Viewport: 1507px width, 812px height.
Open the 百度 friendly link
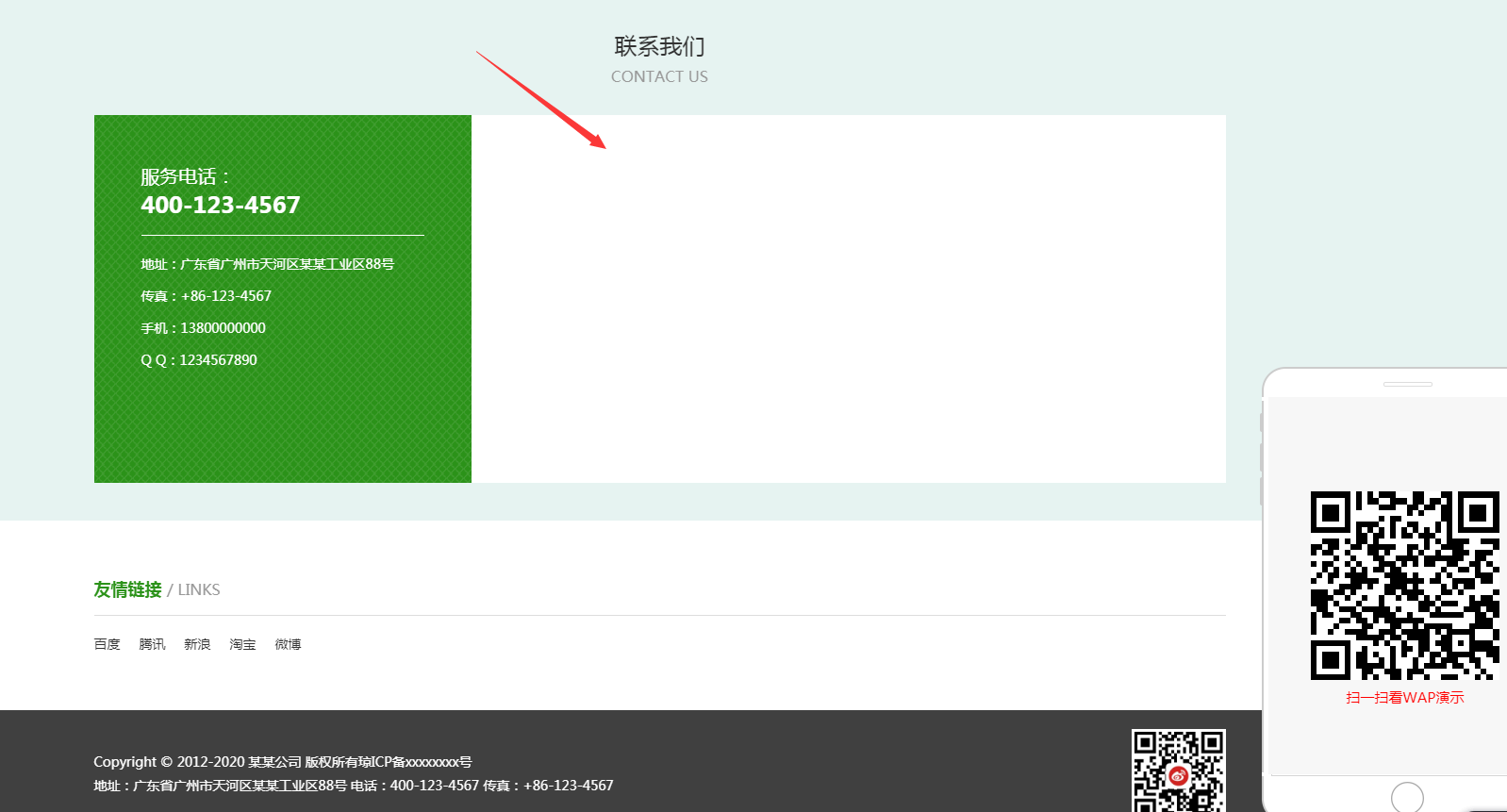(x=107, y=644)
